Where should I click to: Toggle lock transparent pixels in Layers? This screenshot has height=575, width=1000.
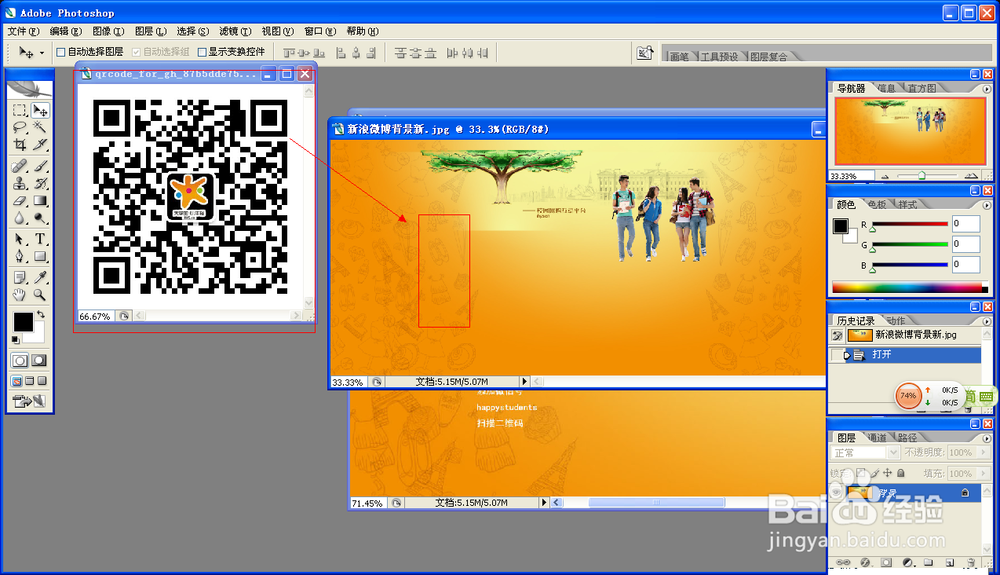point(861,473)
